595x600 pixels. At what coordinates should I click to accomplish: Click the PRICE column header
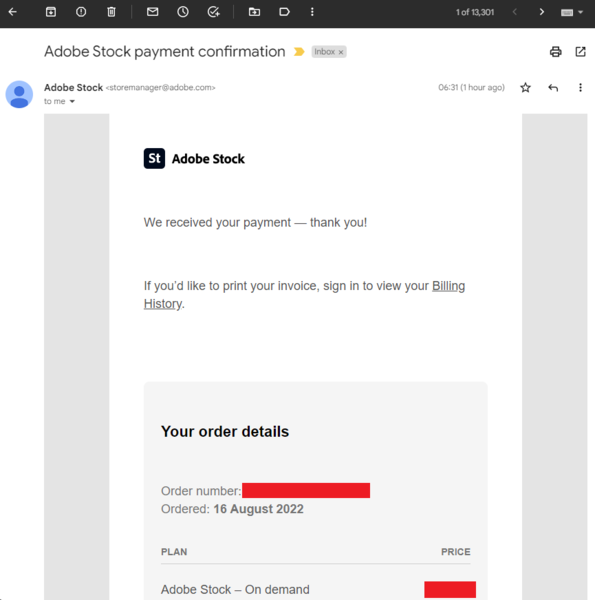(x=456, y=552)
